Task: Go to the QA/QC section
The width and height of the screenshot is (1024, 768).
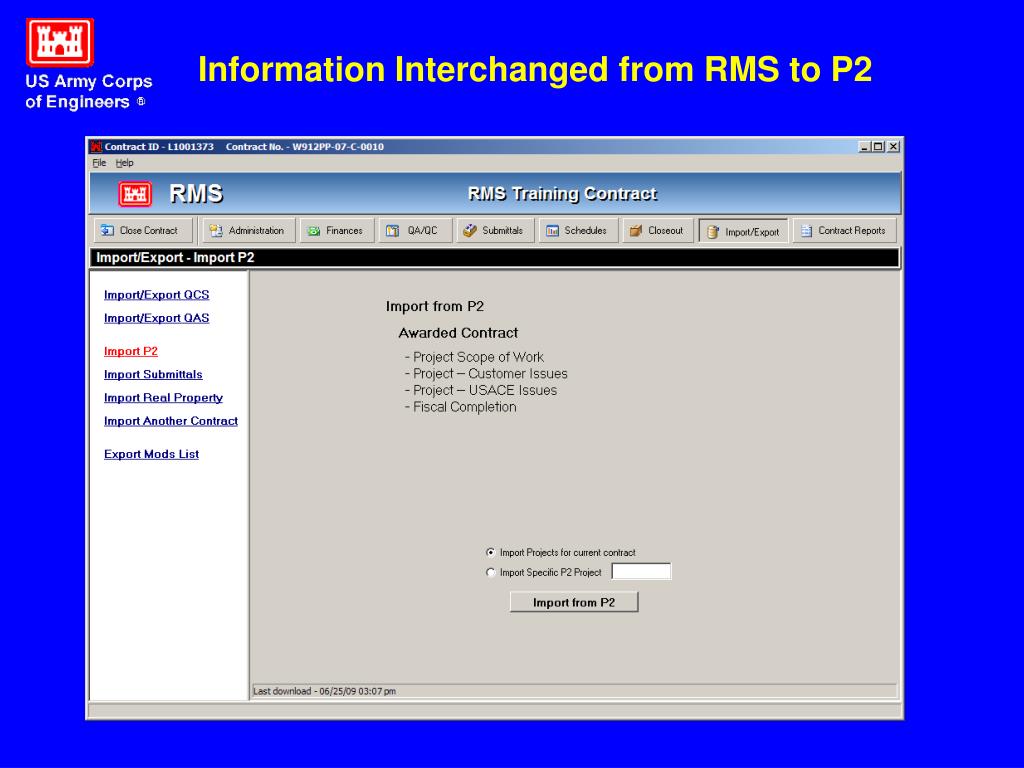Action: [x=415, y=231]
